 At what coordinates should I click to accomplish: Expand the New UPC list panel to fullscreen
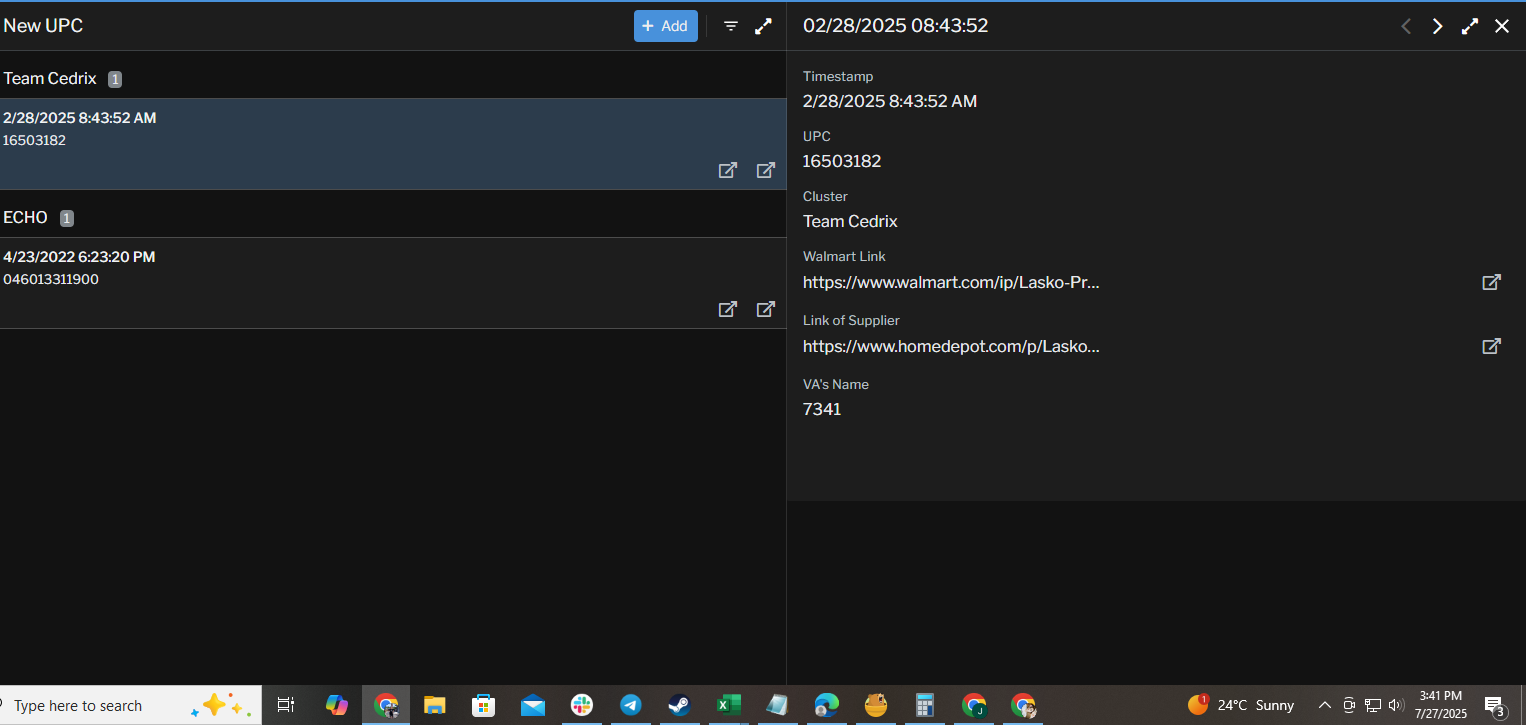[763, 26]
